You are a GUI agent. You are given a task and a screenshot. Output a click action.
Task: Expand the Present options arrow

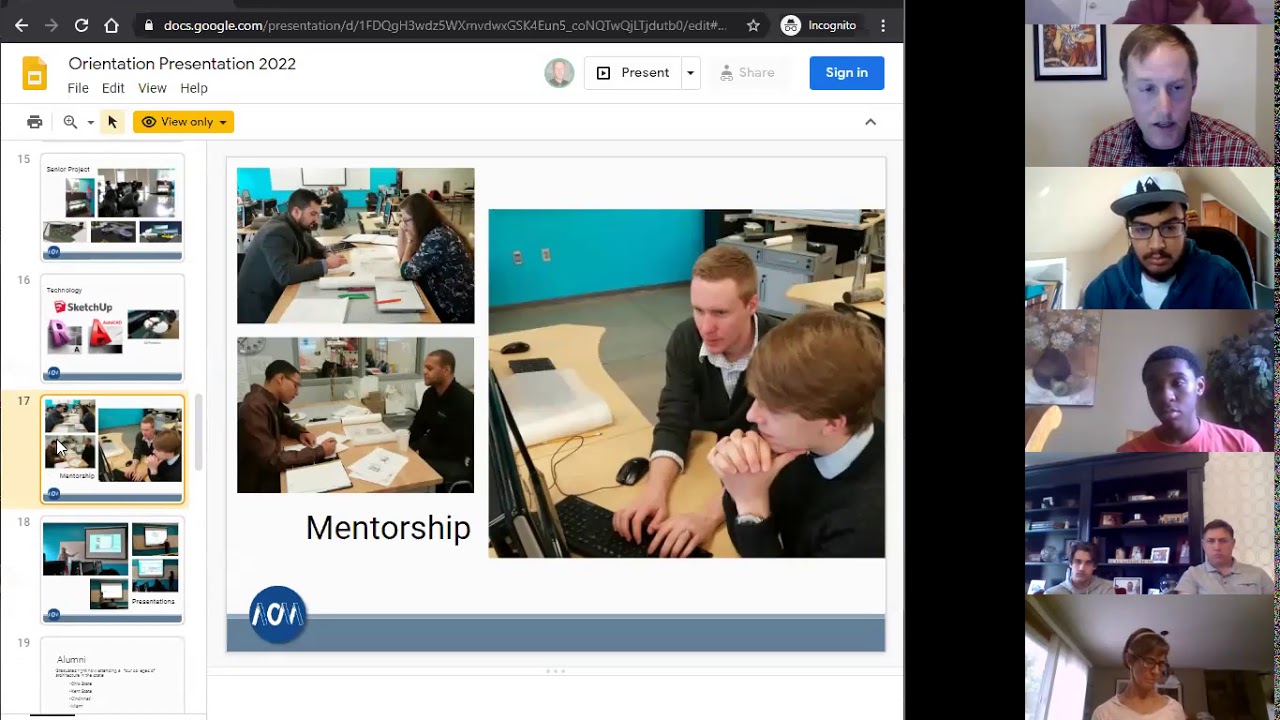coord(690,73)
